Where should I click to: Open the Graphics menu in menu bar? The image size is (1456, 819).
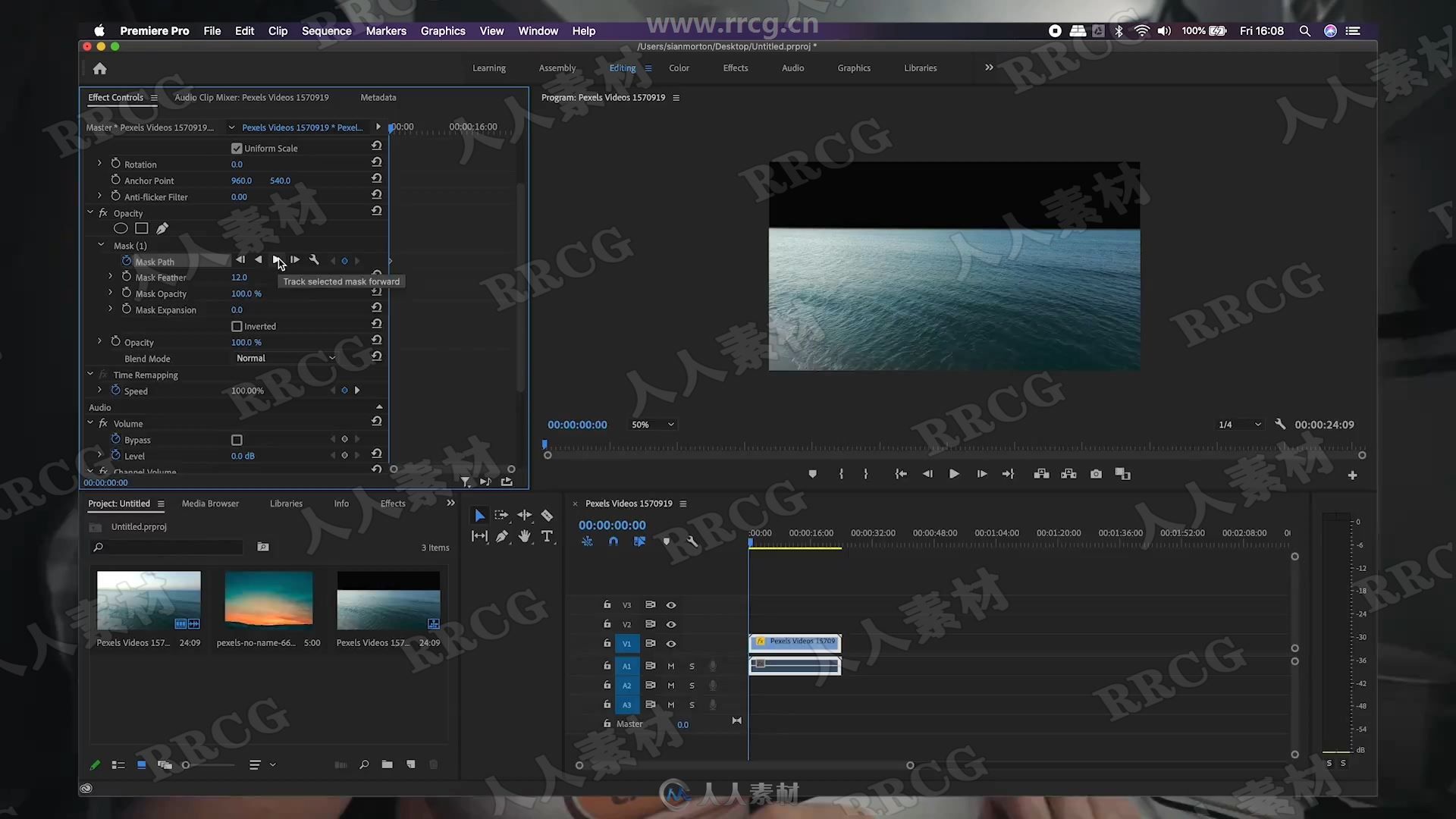[444, 30]
